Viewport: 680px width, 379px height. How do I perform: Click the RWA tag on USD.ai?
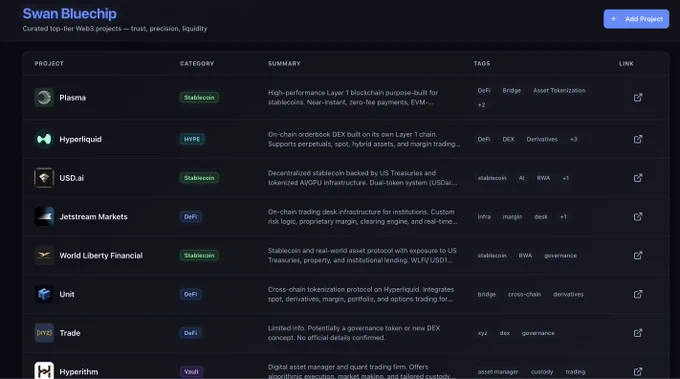[x=543, y=178]
